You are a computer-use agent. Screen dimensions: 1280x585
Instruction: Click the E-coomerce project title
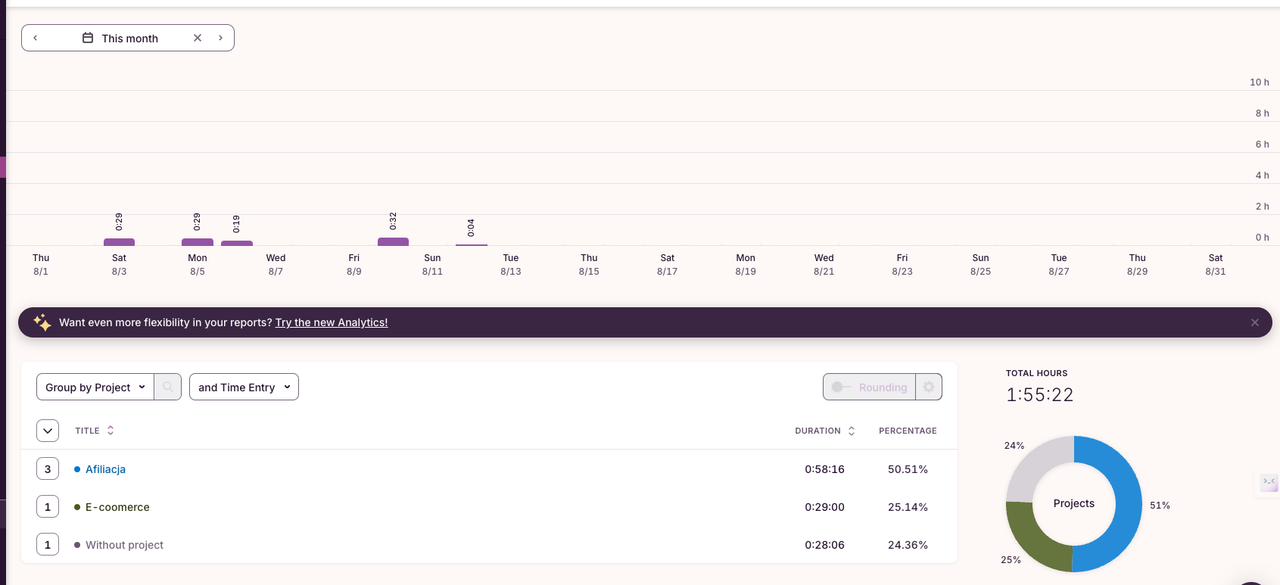117,507
